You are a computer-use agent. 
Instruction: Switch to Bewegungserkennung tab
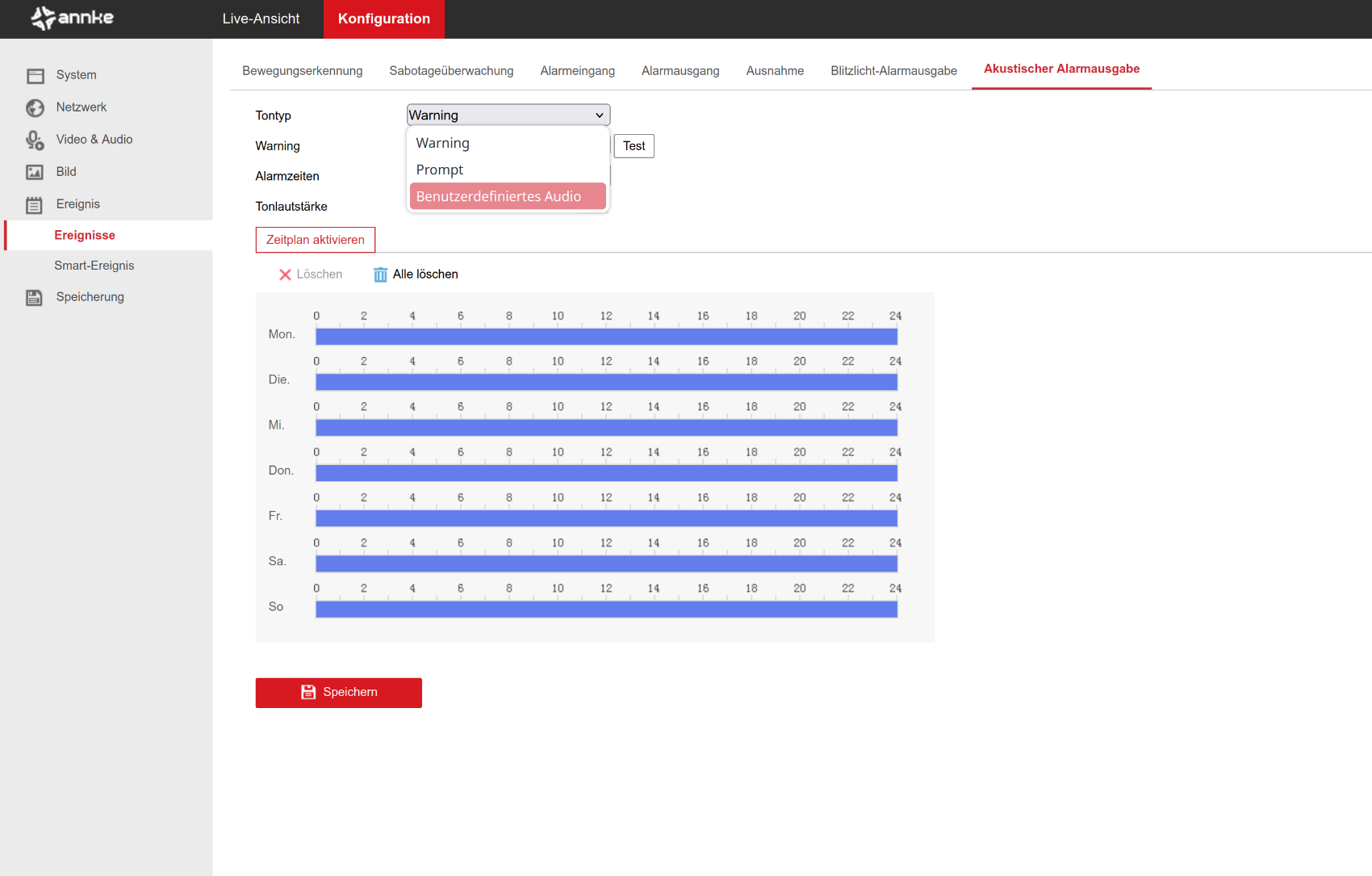pyautogui.click(x=302, y=71)
